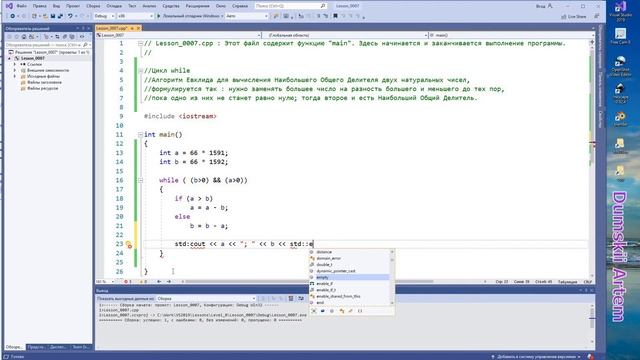Click the second desktop icon below Visual Studio 2019
Viewport: 640px width, 360px height.
[x=620, y=36]
